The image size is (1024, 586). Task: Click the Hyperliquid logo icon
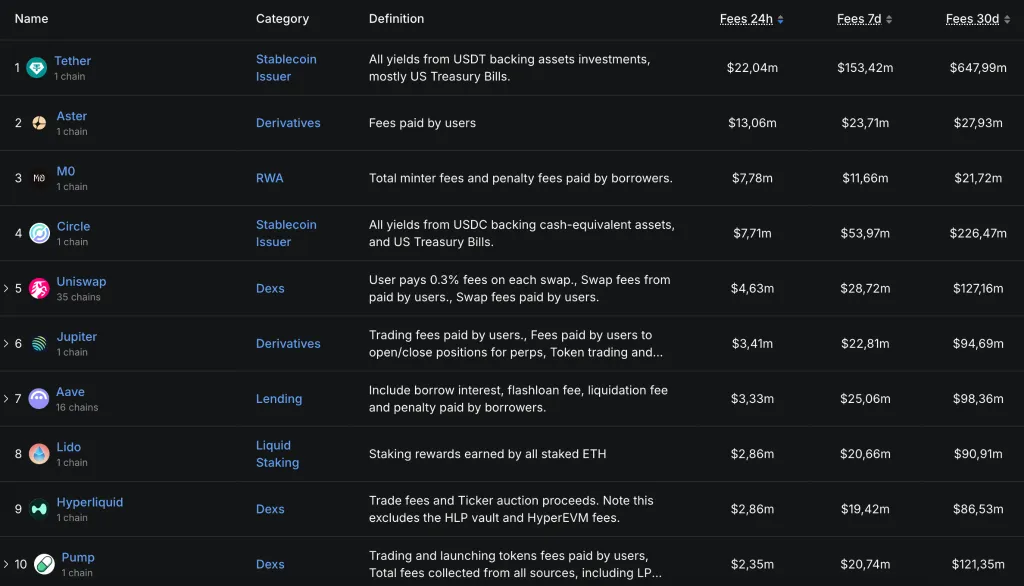pyautogui.click(x=39, y=509)
